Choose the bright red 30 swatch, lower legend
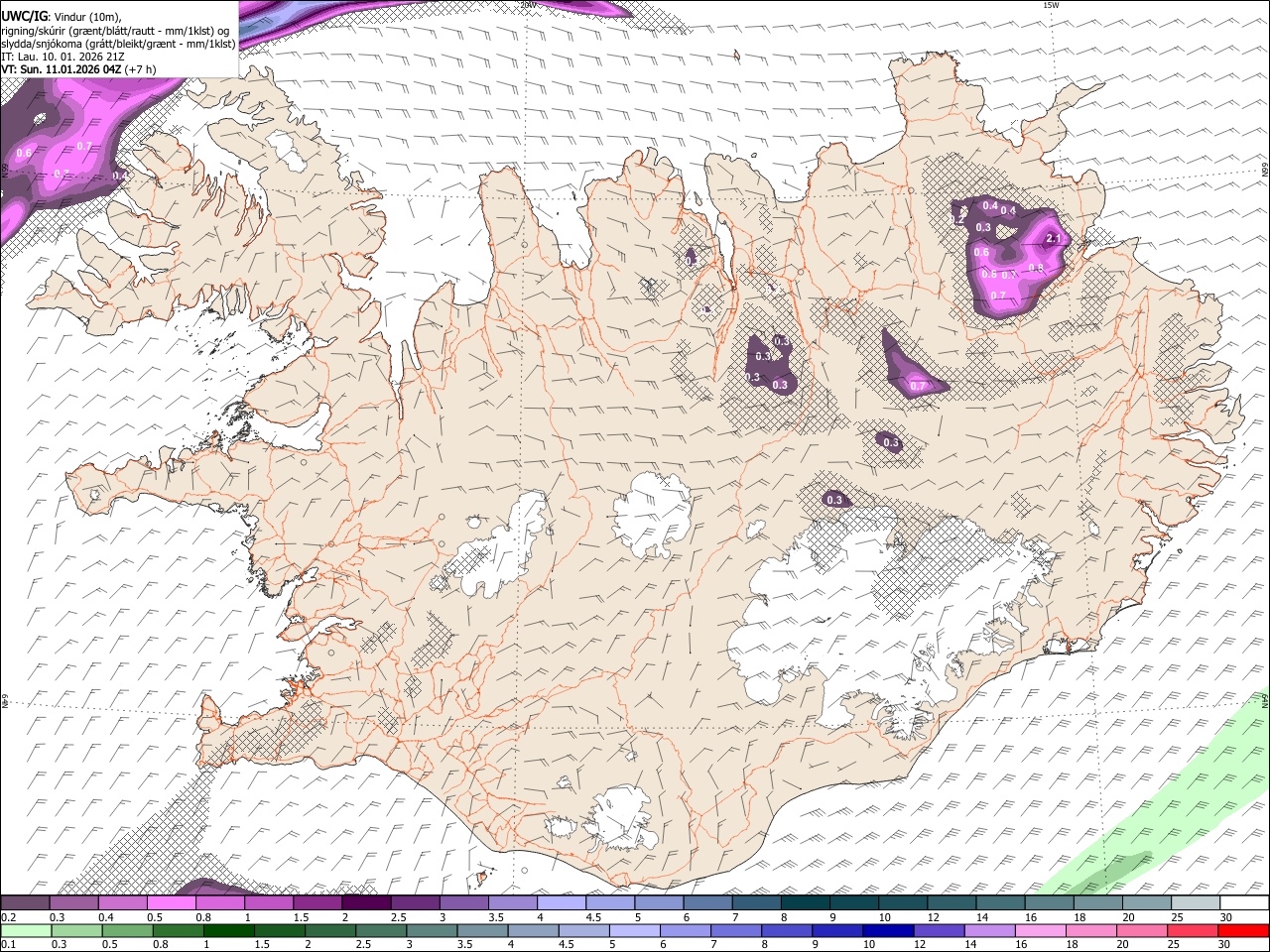The image size is (1270, 952). [1243, 930]
